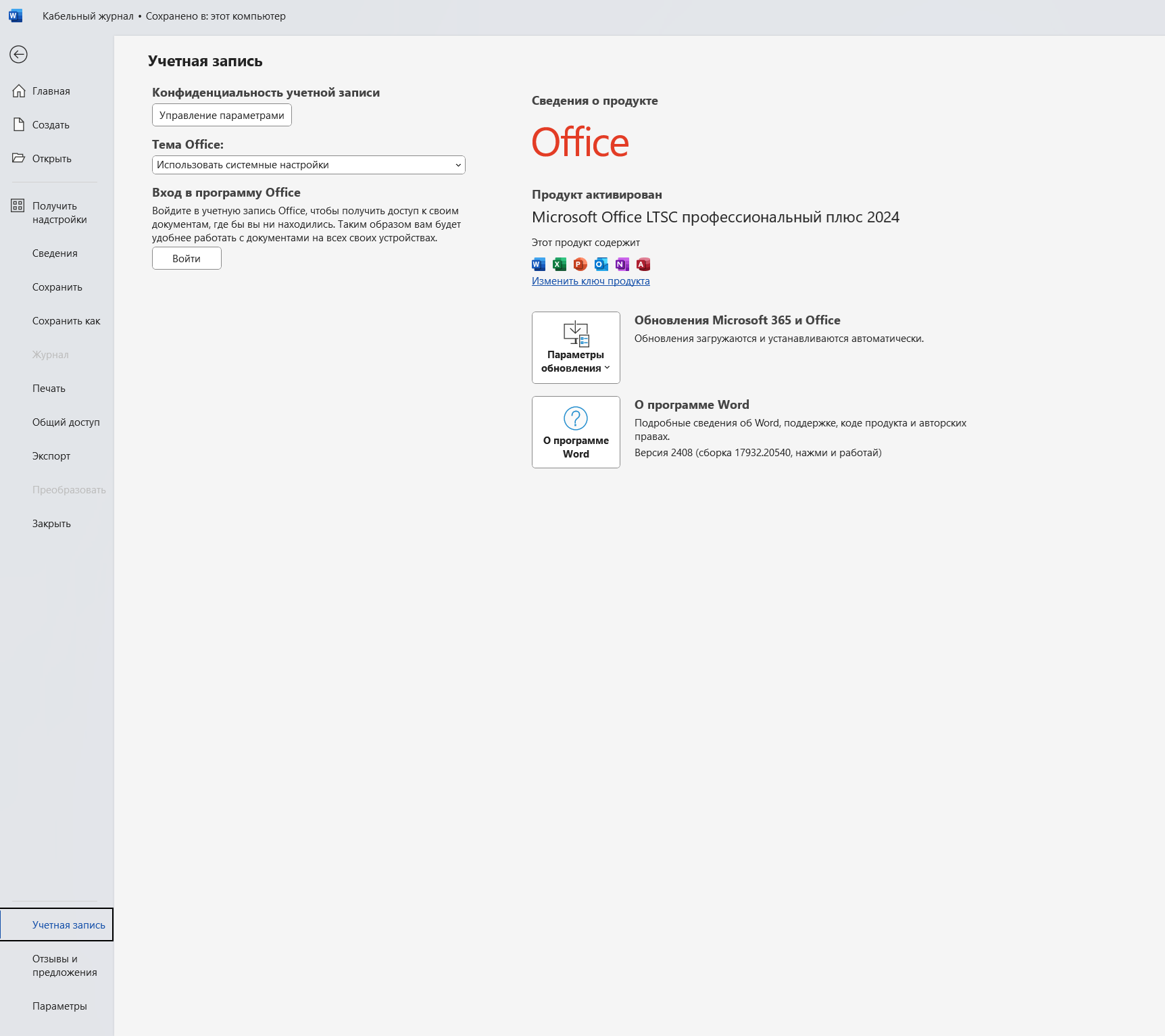The height and width of the screenshot is (1036, 1165).
Task: Open Печать section
Action: coord(57,388)
